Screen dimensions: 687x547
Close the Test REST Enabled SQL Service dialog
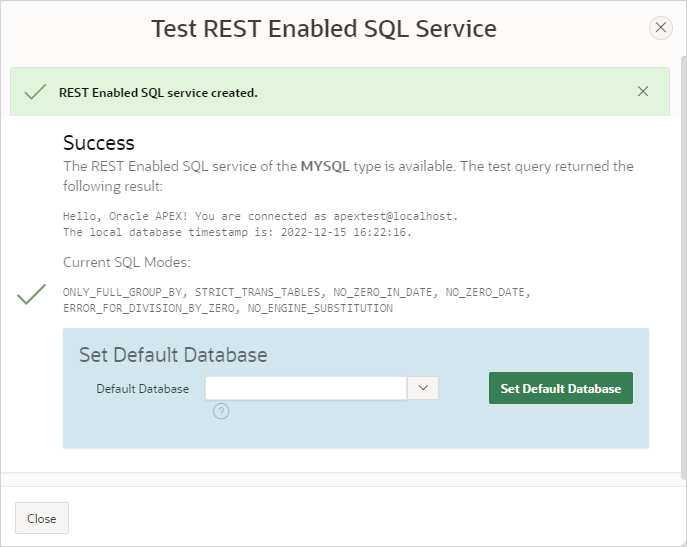pos(660,28)
